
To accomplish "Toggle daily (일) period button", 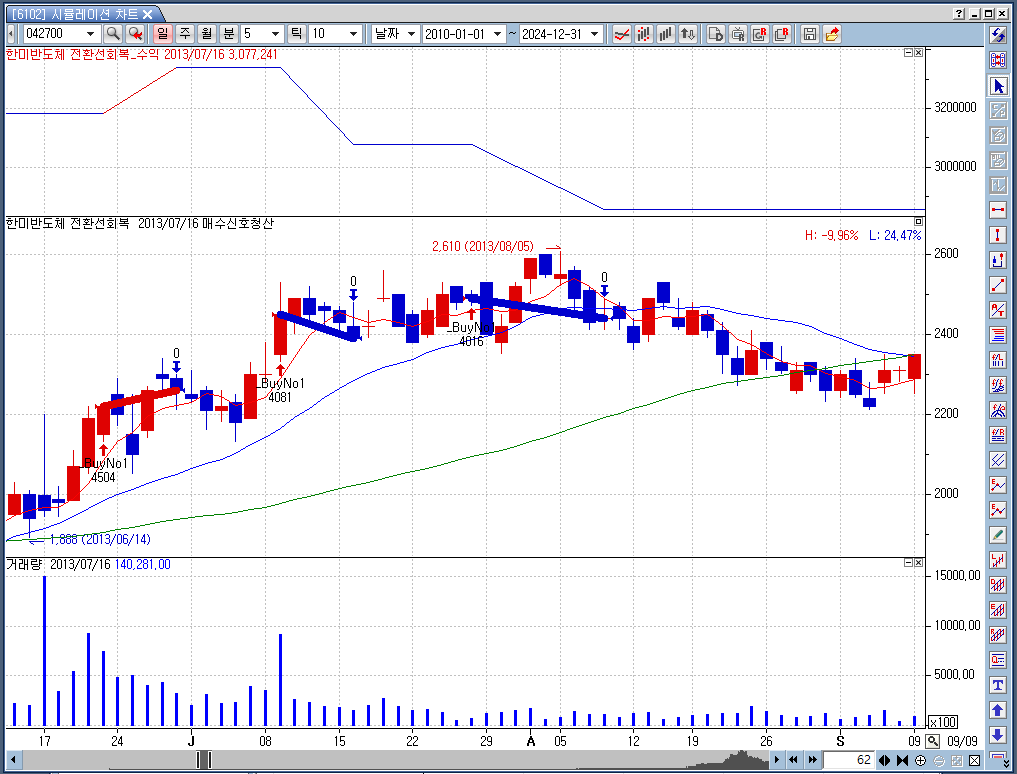I will click(x=163, y=34).
